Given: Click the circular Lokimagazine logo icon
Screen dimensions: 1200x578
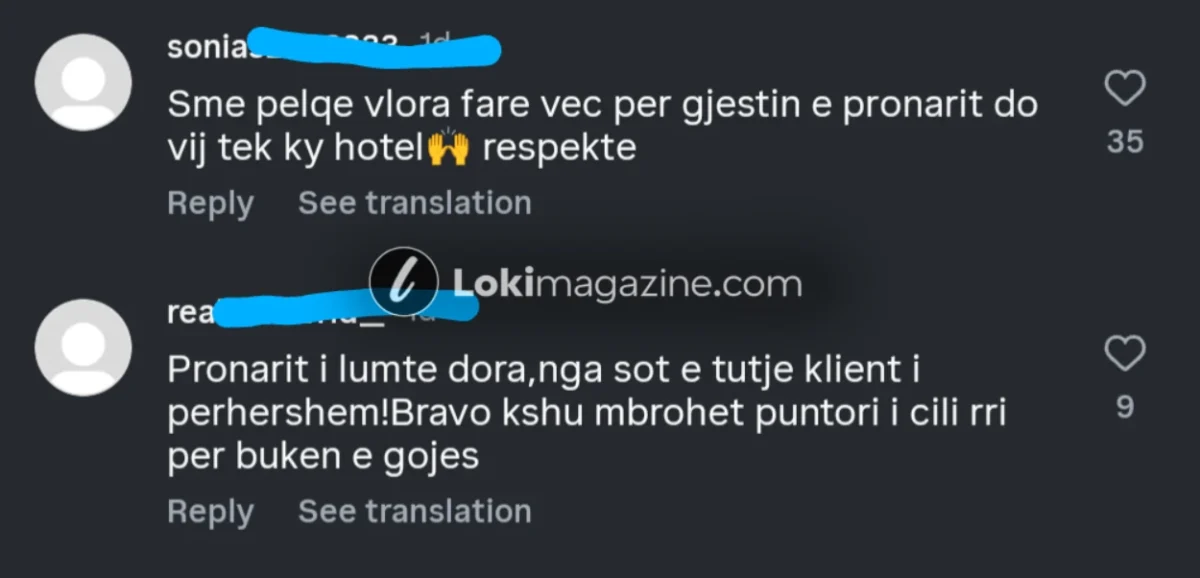Looking at the screenshot, I should tap(404, 282).
